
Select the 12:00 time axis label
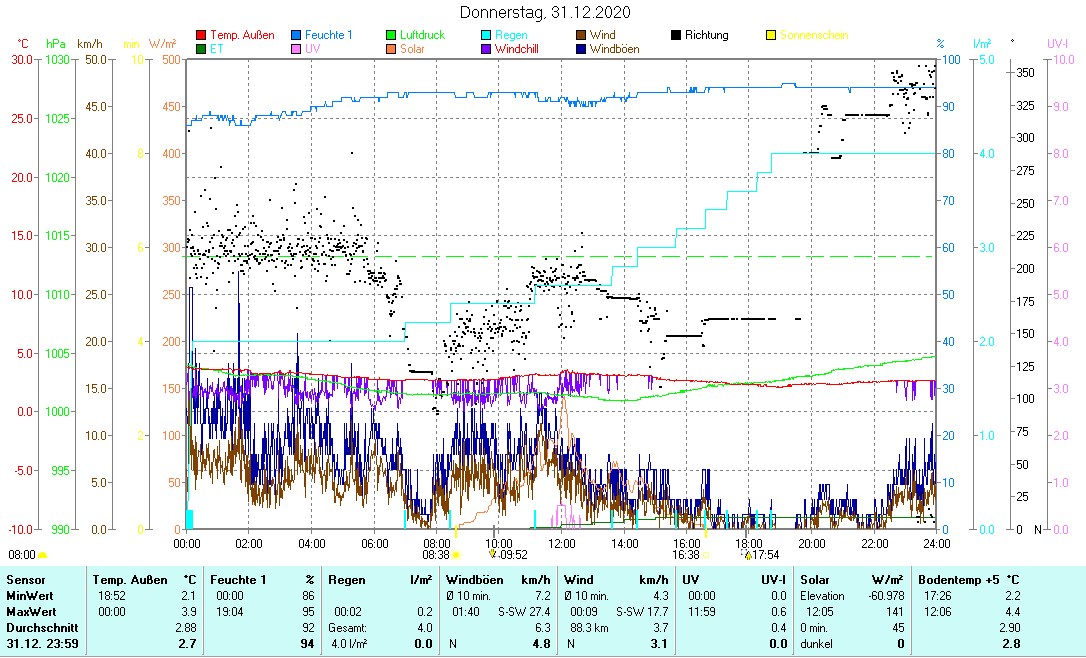[x=562, y=543]
